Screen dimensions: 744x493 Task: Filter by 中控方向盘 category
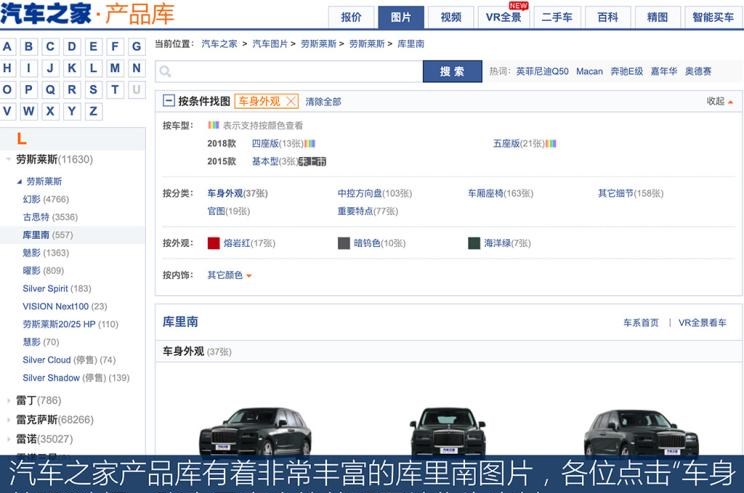click(375, 193)
